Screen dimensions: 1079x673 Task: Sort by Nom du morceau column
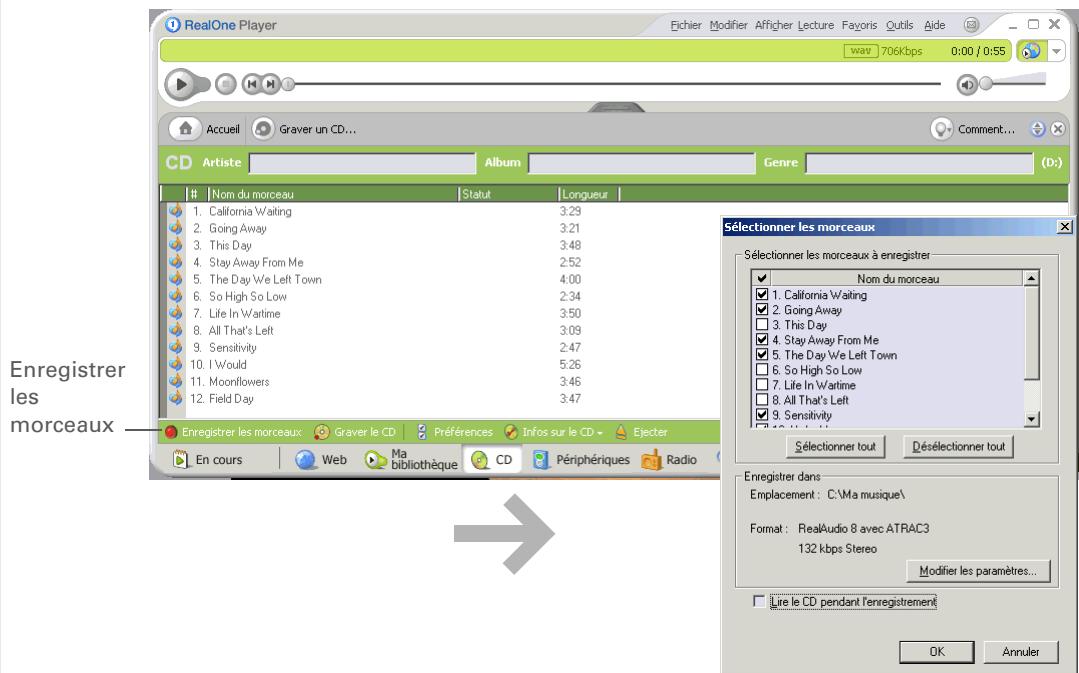tap(333, 194)
